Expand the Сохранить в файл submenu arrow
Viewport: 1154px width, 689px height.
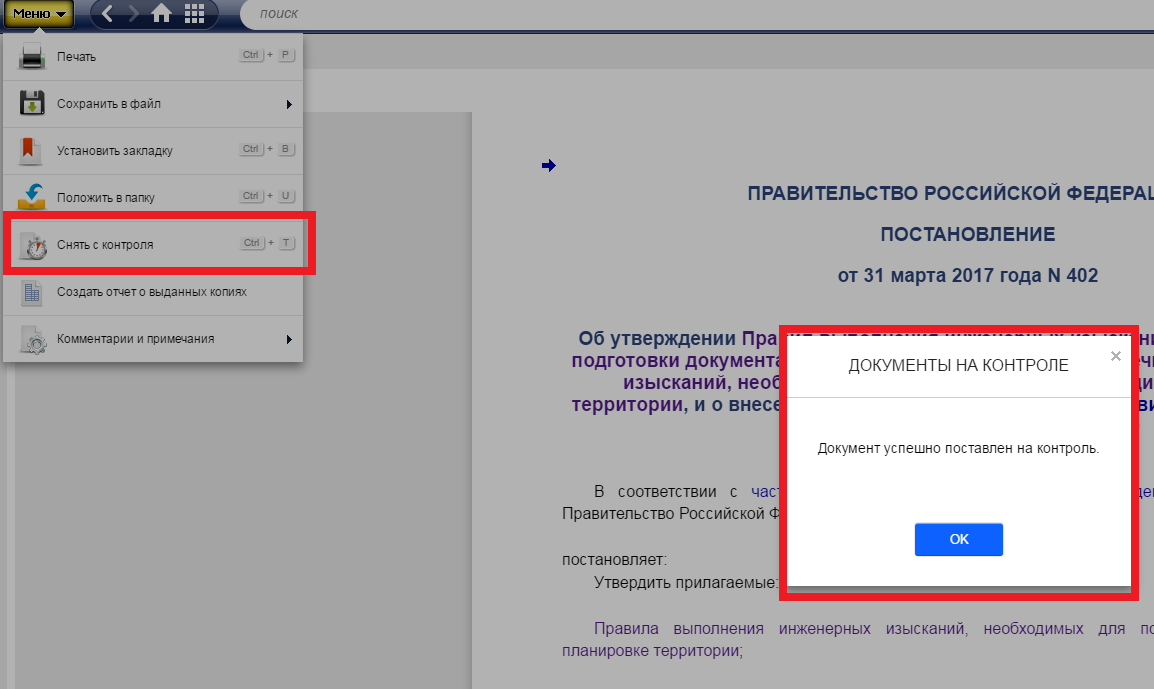288,104
